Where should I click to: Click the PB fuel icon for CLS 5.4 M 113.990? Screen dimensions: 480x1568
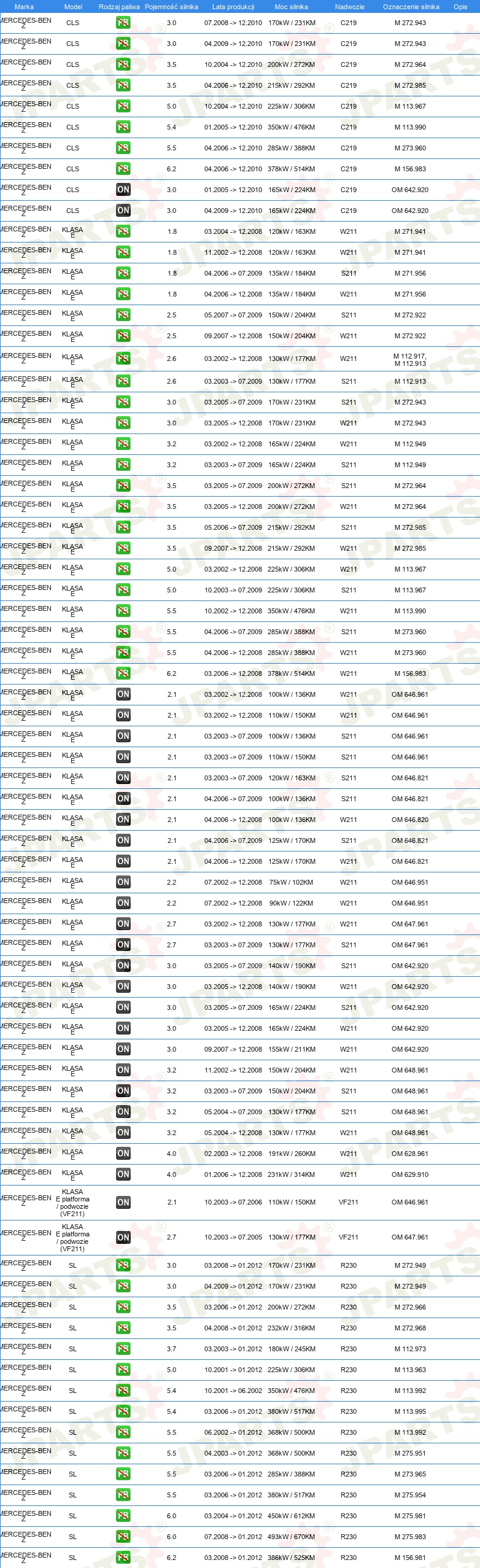123,127
